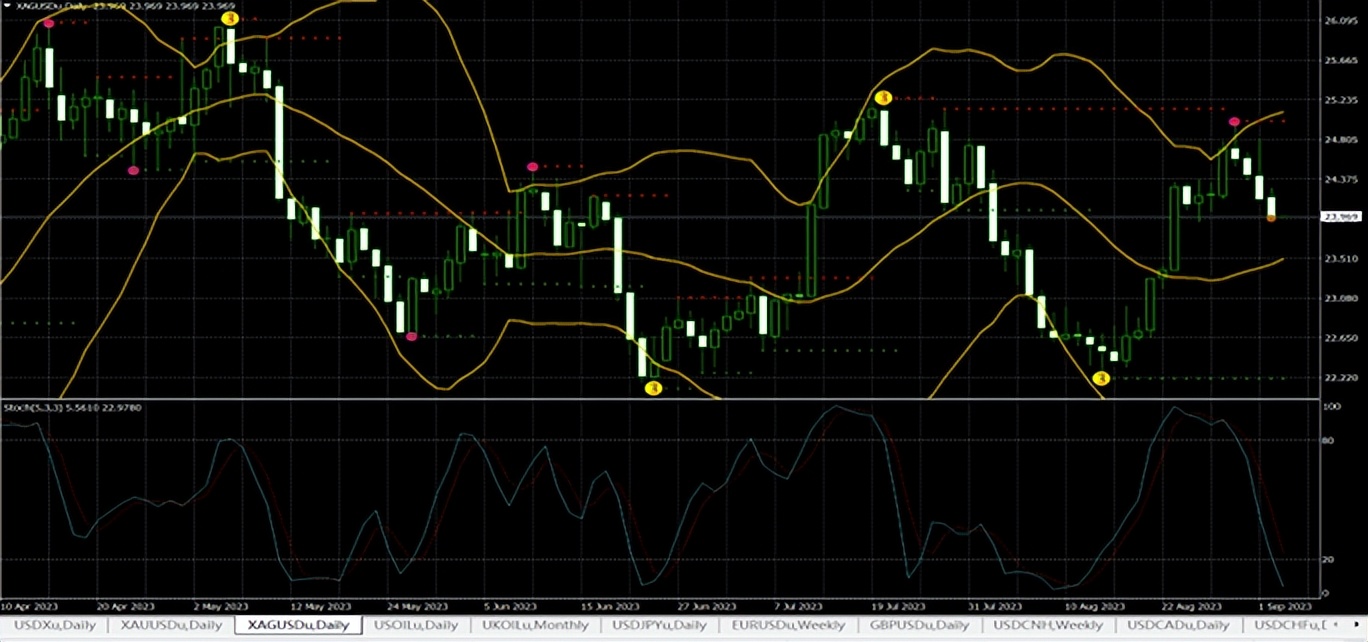Image resolution: width=1368 pixels, height=642 pixels.
Task: Click the 27 Jun 2023 date label
Action: (705, 607)
